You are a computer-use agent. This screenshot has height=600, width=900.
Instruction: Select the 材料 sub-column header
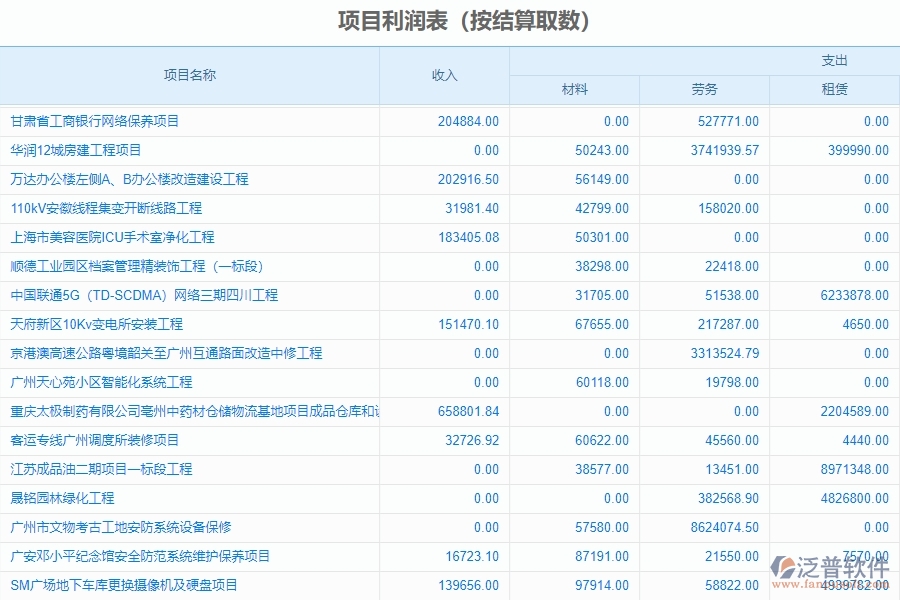tap(575, 89)
